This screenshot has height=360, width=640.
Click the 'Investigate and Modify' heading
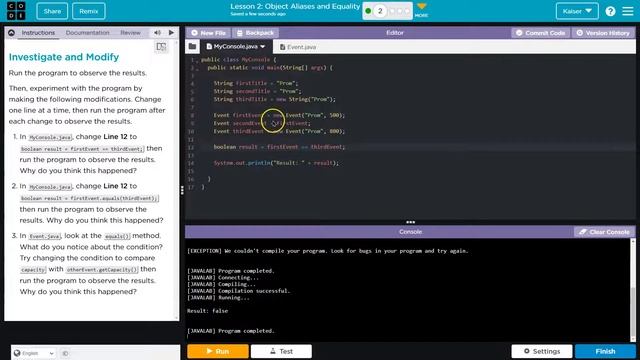point(64,57)
